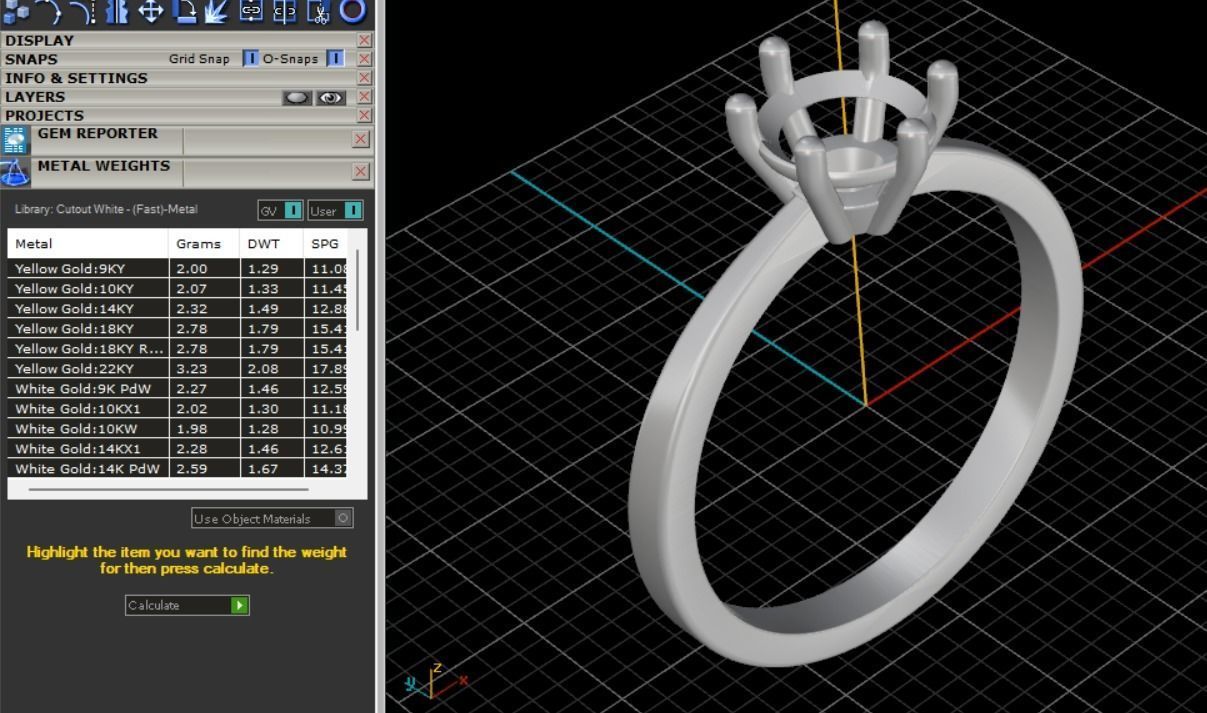Select the White Gold:10KW row
1207x713 pixels.
point(177,429)
